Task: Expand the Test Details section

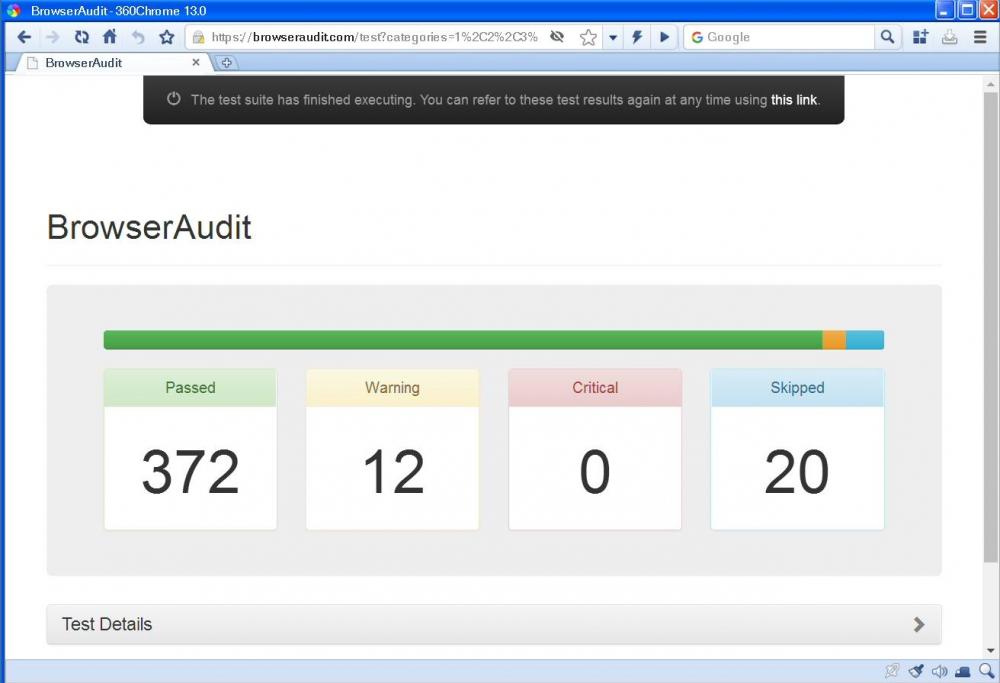Action: [x=494, y=624]
